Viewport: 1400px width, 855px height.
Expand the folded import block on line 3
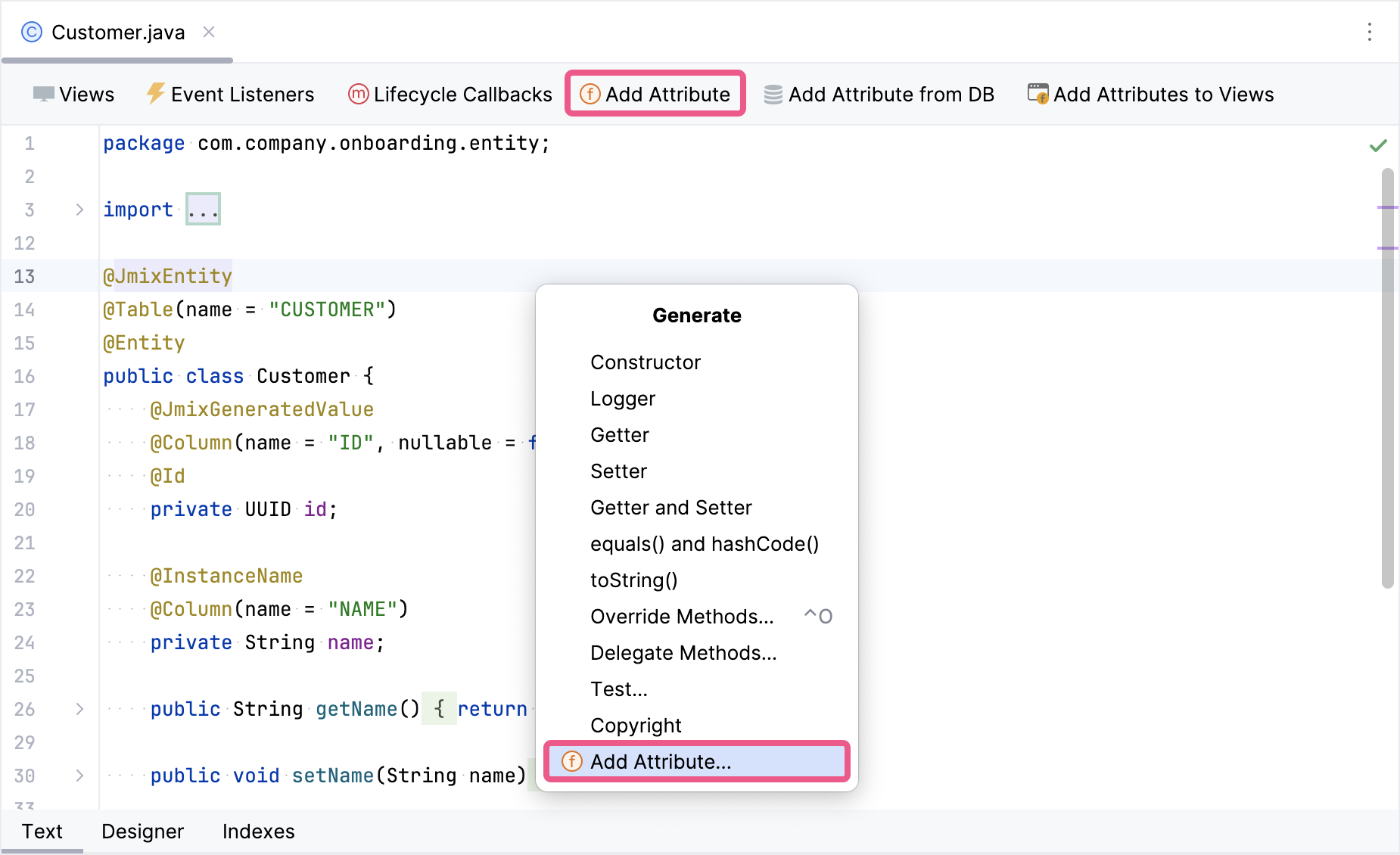79,210
